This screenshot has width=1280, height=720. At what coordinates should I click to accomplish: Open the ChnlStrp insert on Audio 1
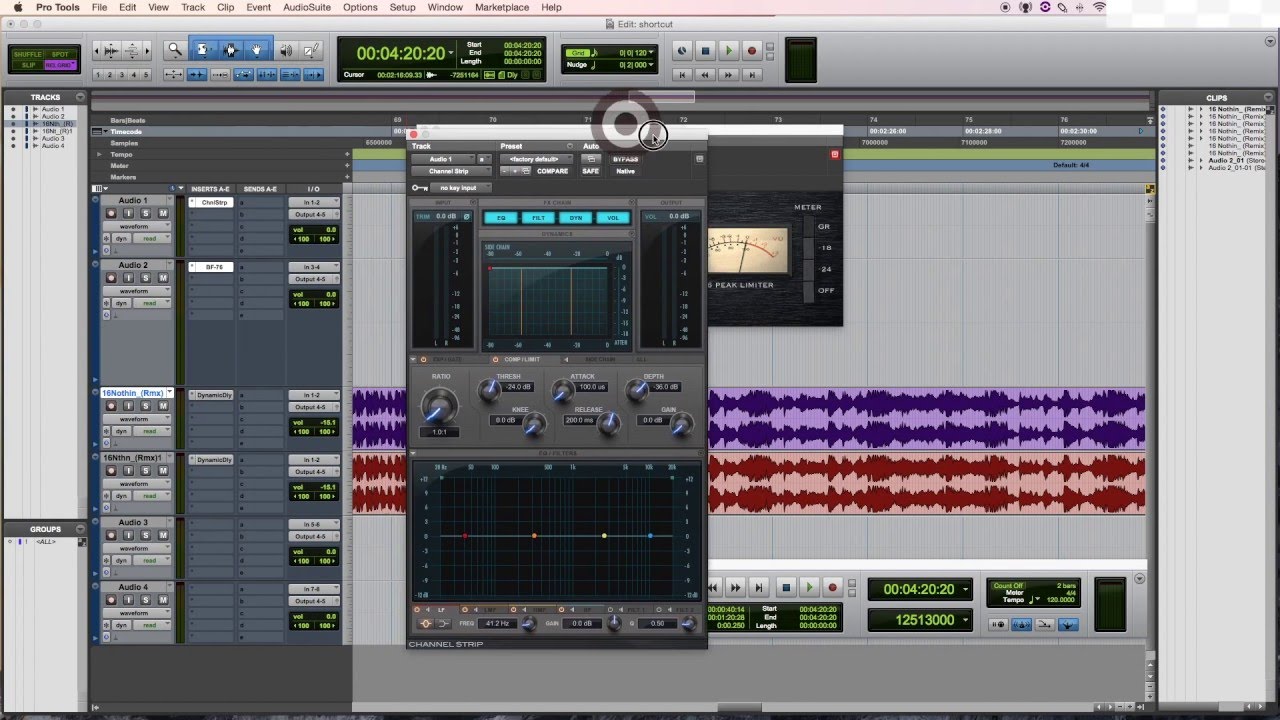pos(215,202)
